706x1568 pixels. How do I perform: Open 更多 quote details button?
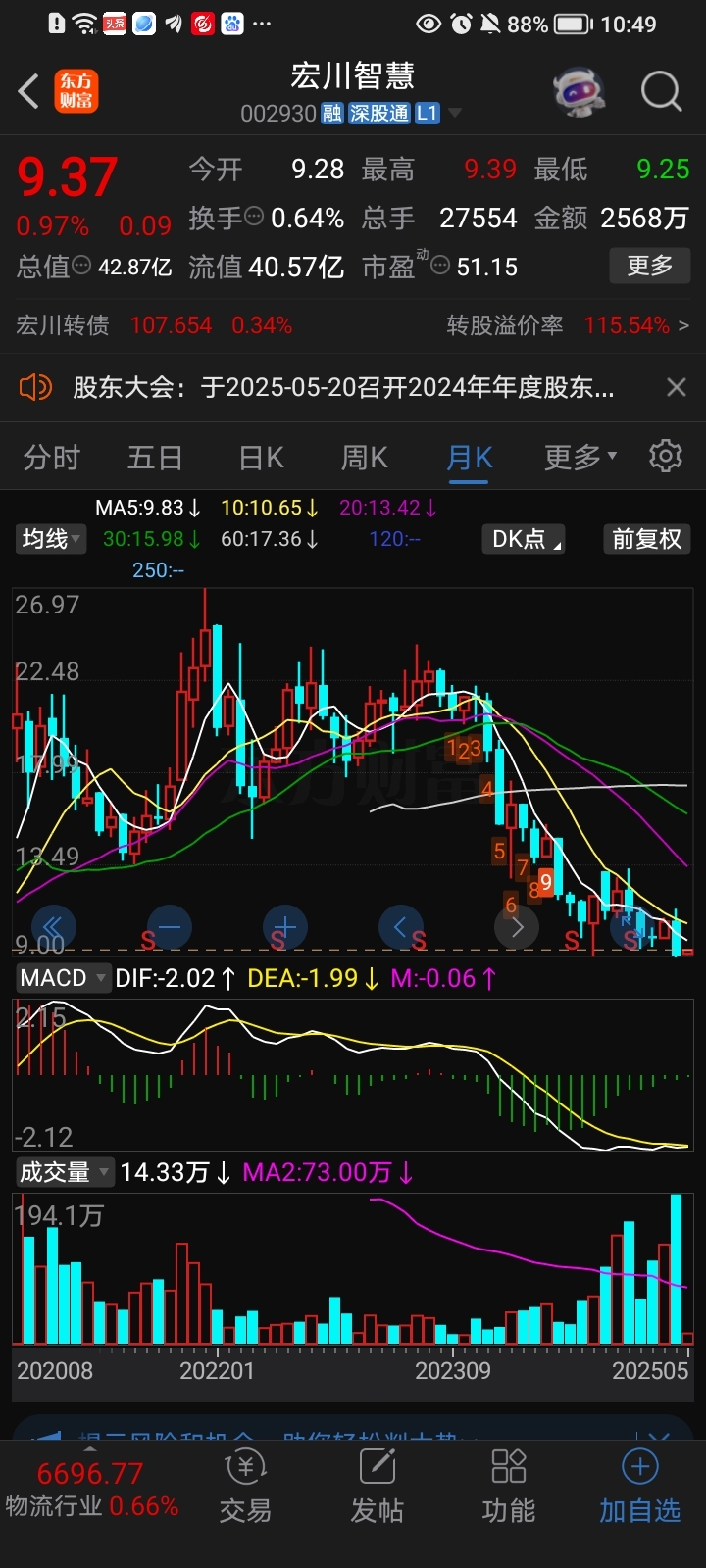(x=649, y=266)
